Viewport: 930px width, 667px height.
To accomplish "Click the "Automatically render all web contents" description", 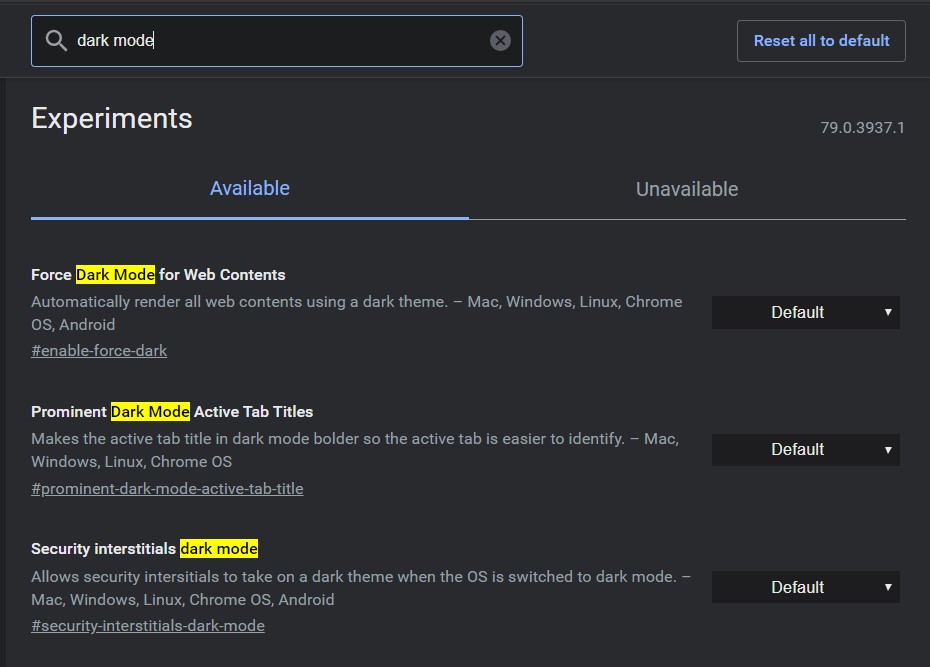I will tap(356, 313).
